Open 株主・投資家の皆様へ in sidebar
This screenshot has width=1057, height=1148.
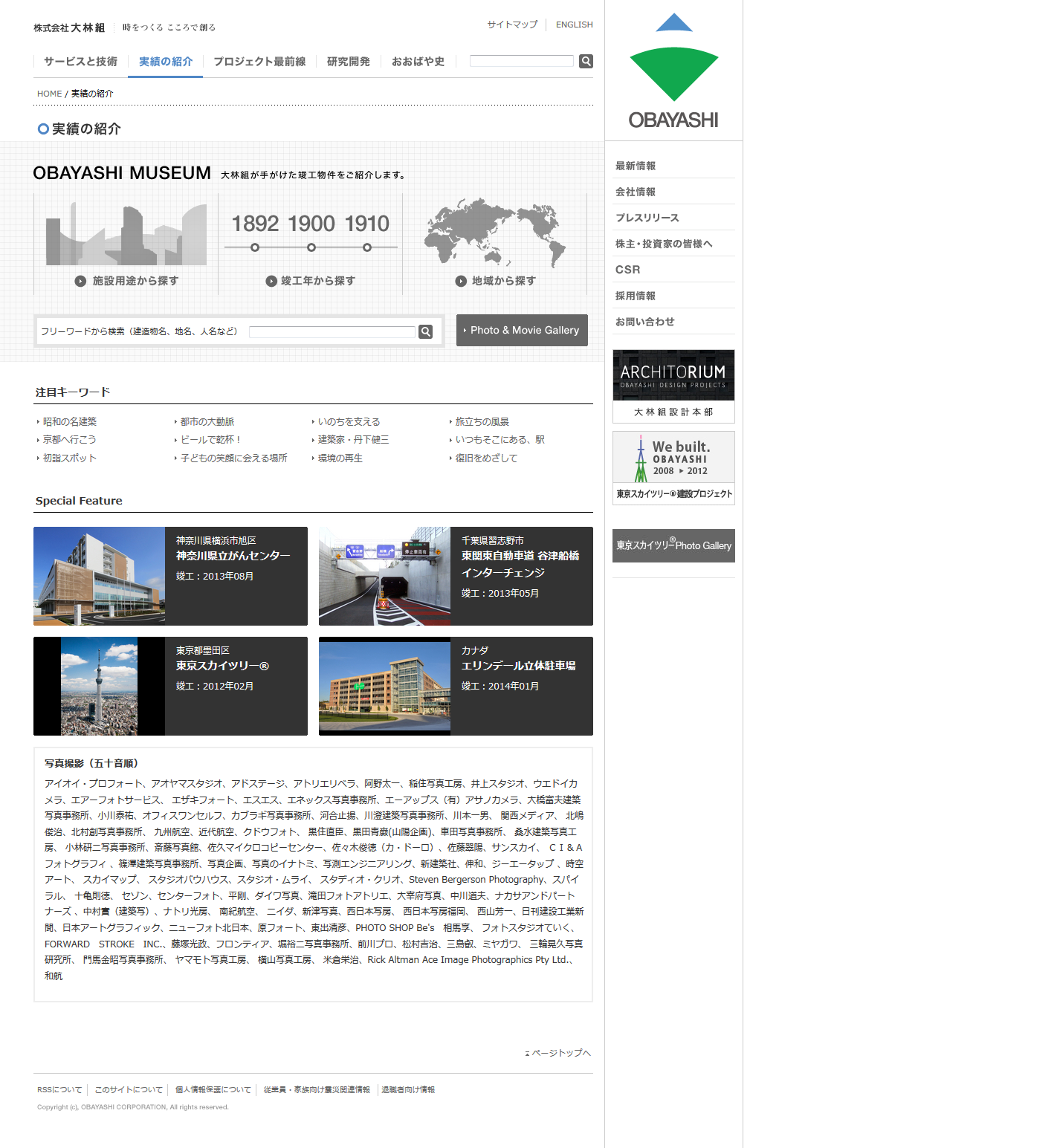(x=664, y=244)
